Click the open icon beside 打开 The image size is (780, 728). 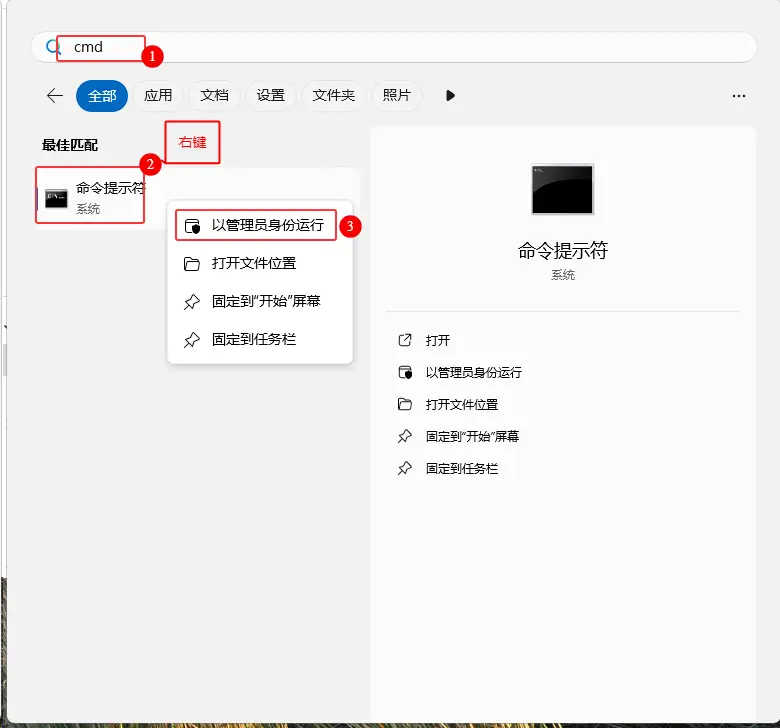405,340
